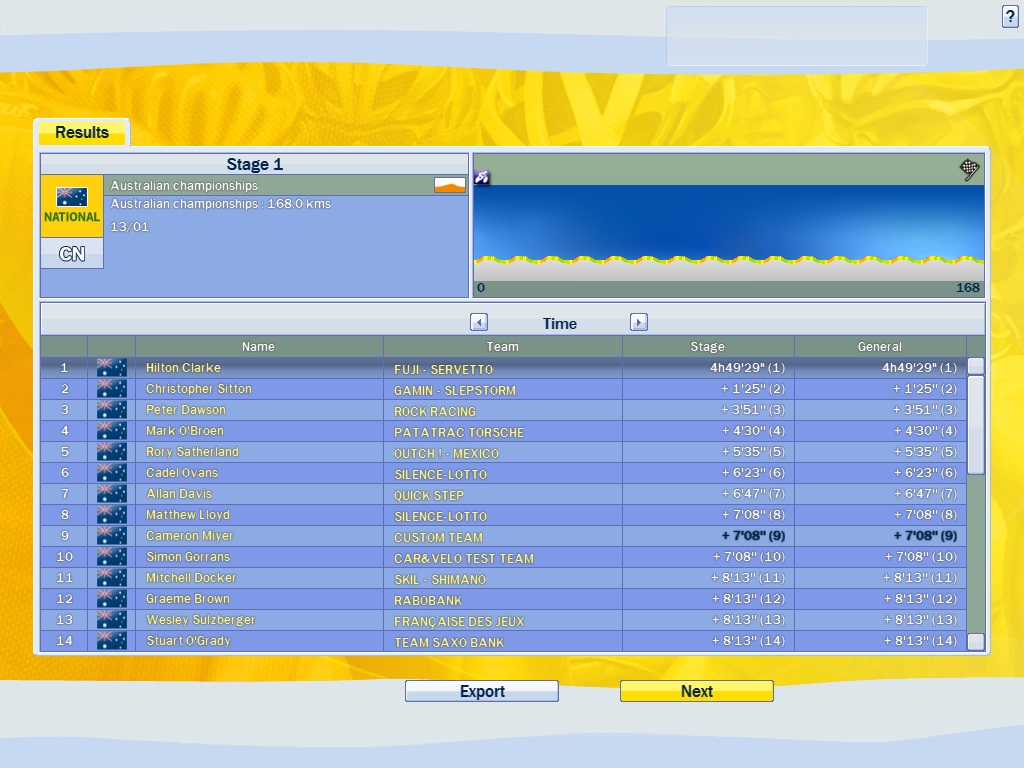The width and height of the screenshot is (1024, 768).
Task: Click the flag icon beside Hilton Clarke
Action: (x=111, y=368)
